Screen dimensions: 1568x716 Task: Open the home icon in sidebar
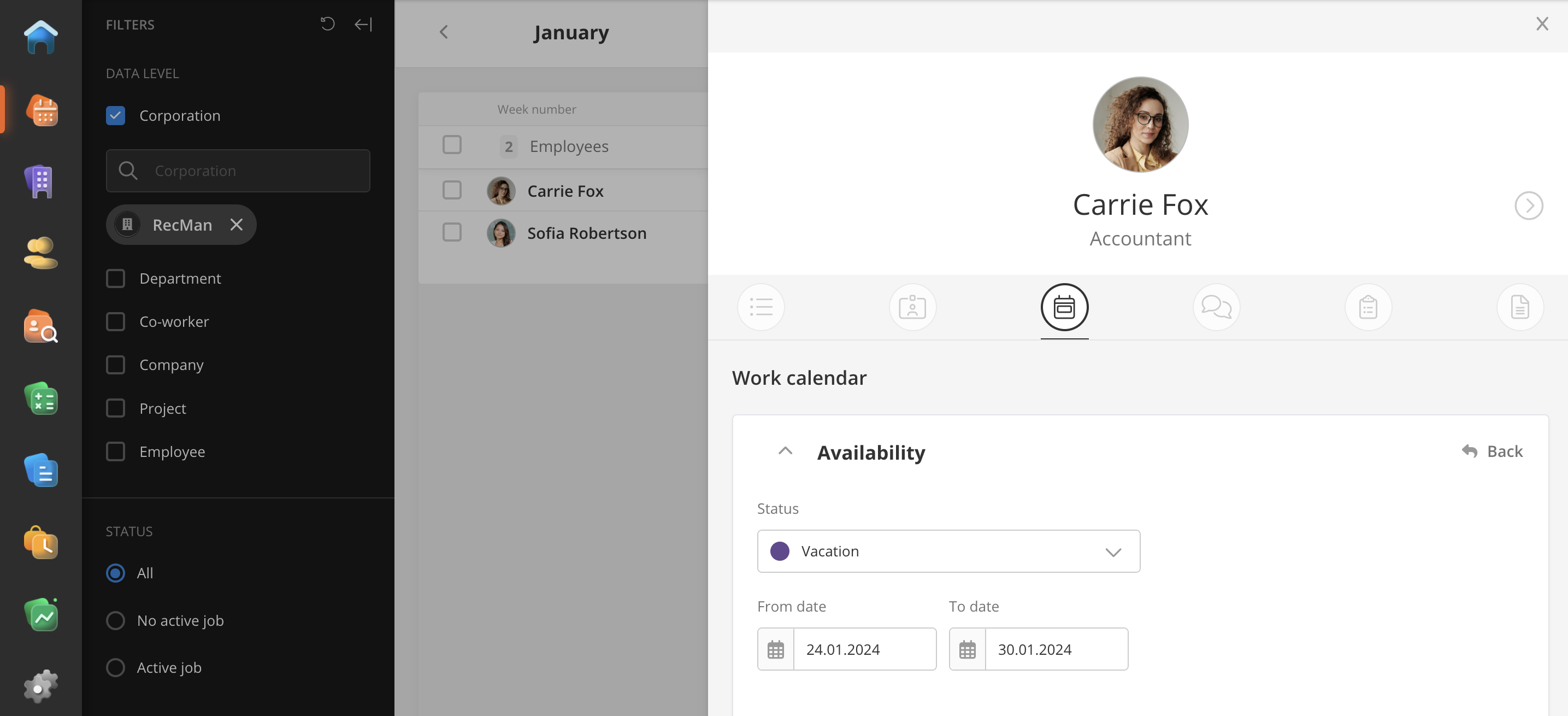[41, 37]
